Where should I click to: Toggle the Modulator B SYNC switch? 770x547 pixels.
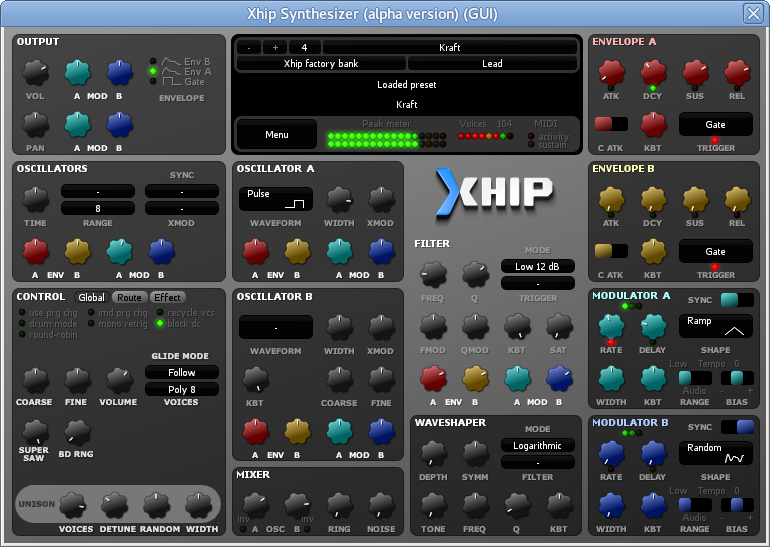point(737,427)
